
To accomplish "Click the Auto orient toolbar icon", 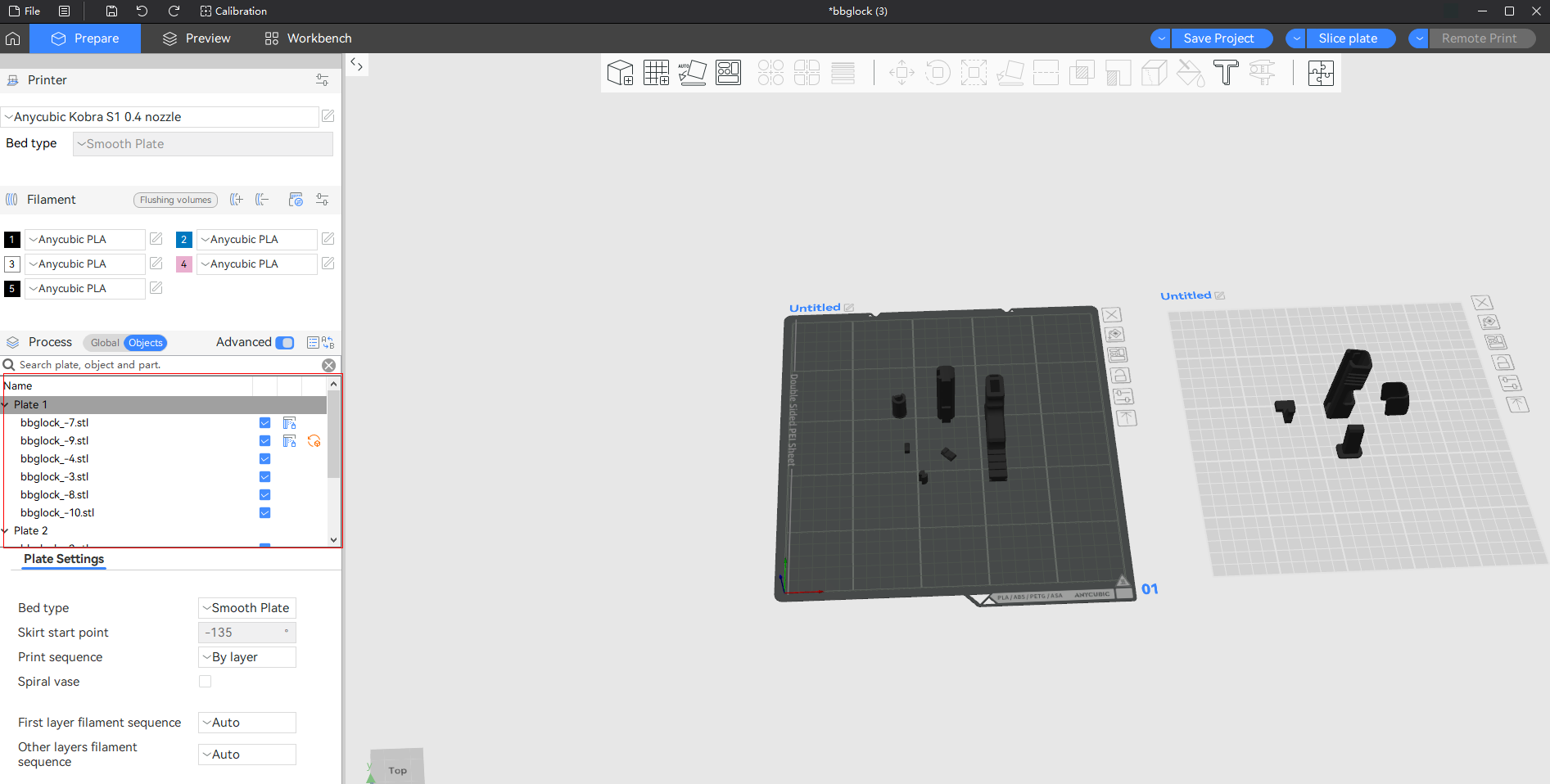I will pyautogui.click(x=692, y=73).
